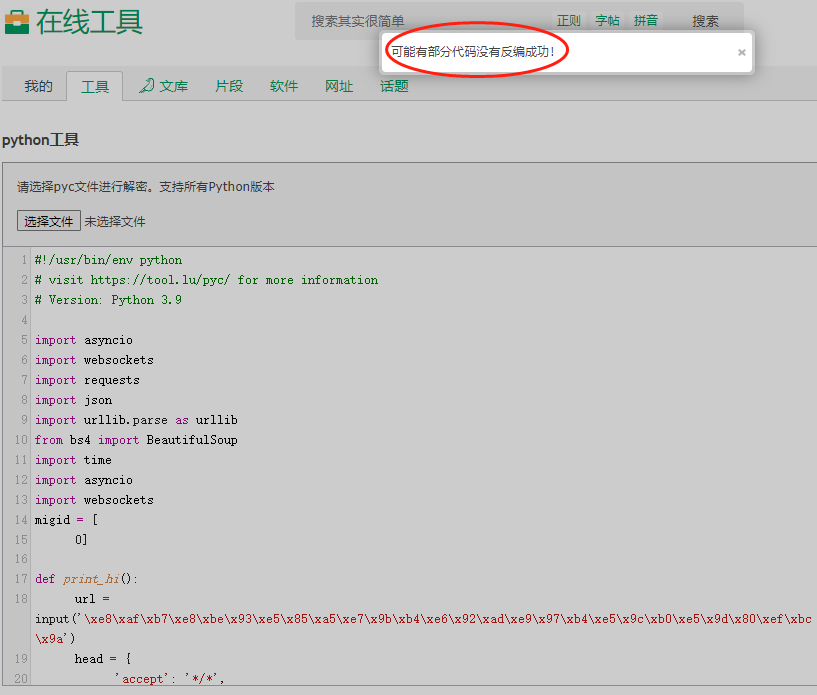Click the 'migid = [' line
The image size is (817, 695).
pos(66,520)
